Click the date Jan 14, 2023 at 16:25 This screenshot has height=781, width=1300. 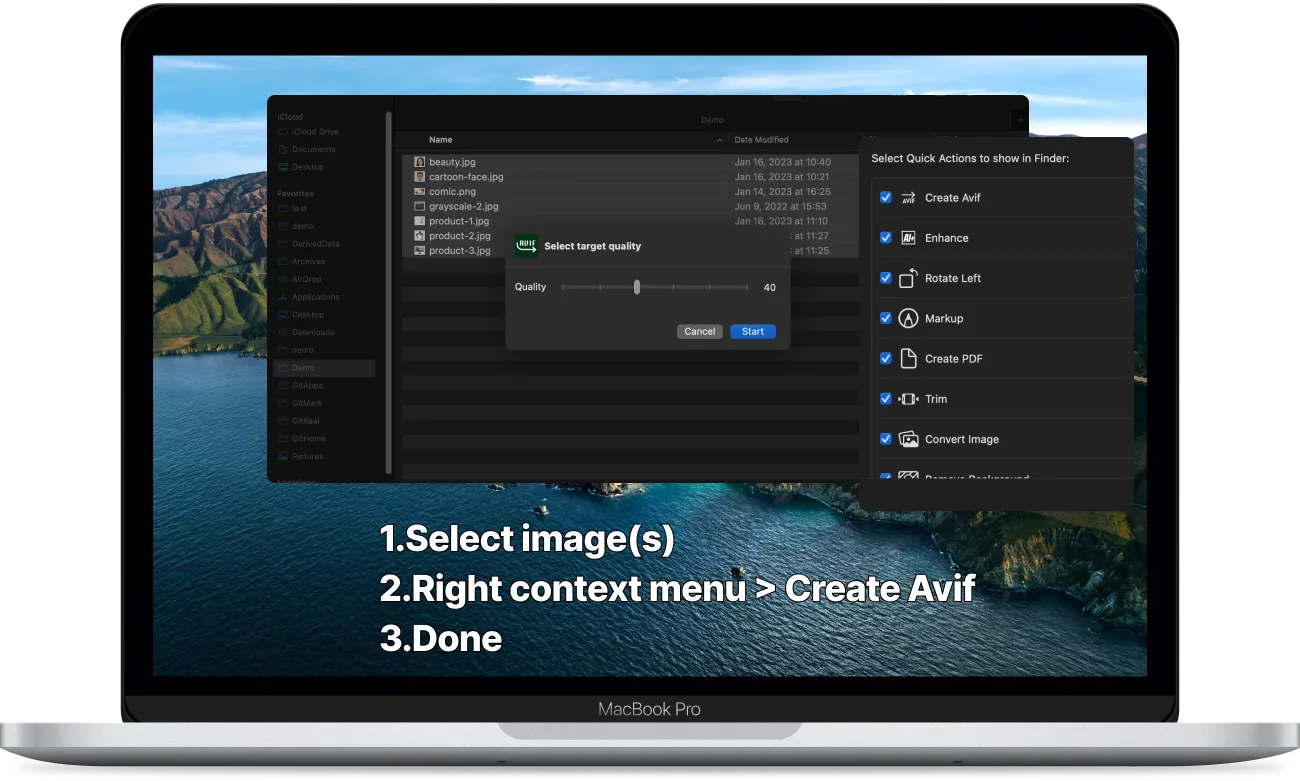click(783, 192)
